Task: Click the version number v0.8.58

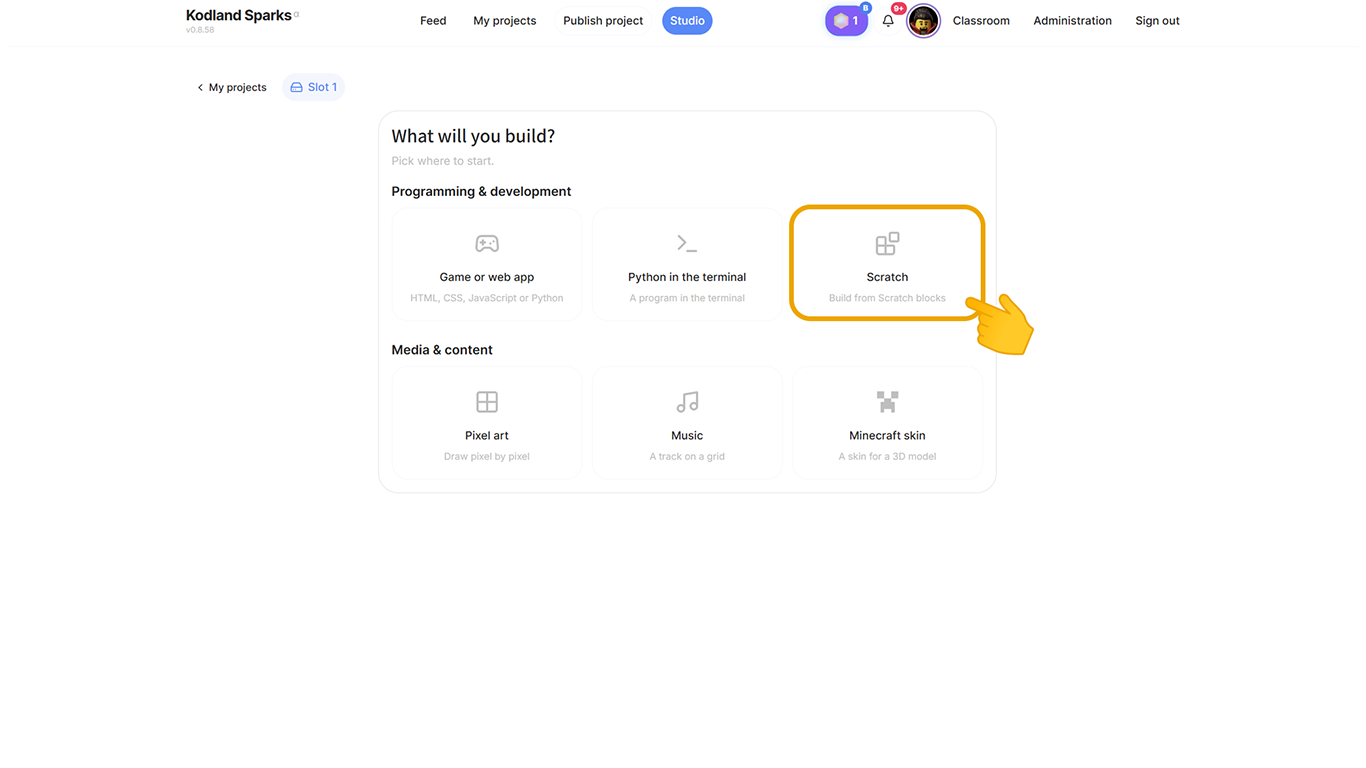Action: tap(200, 30)
